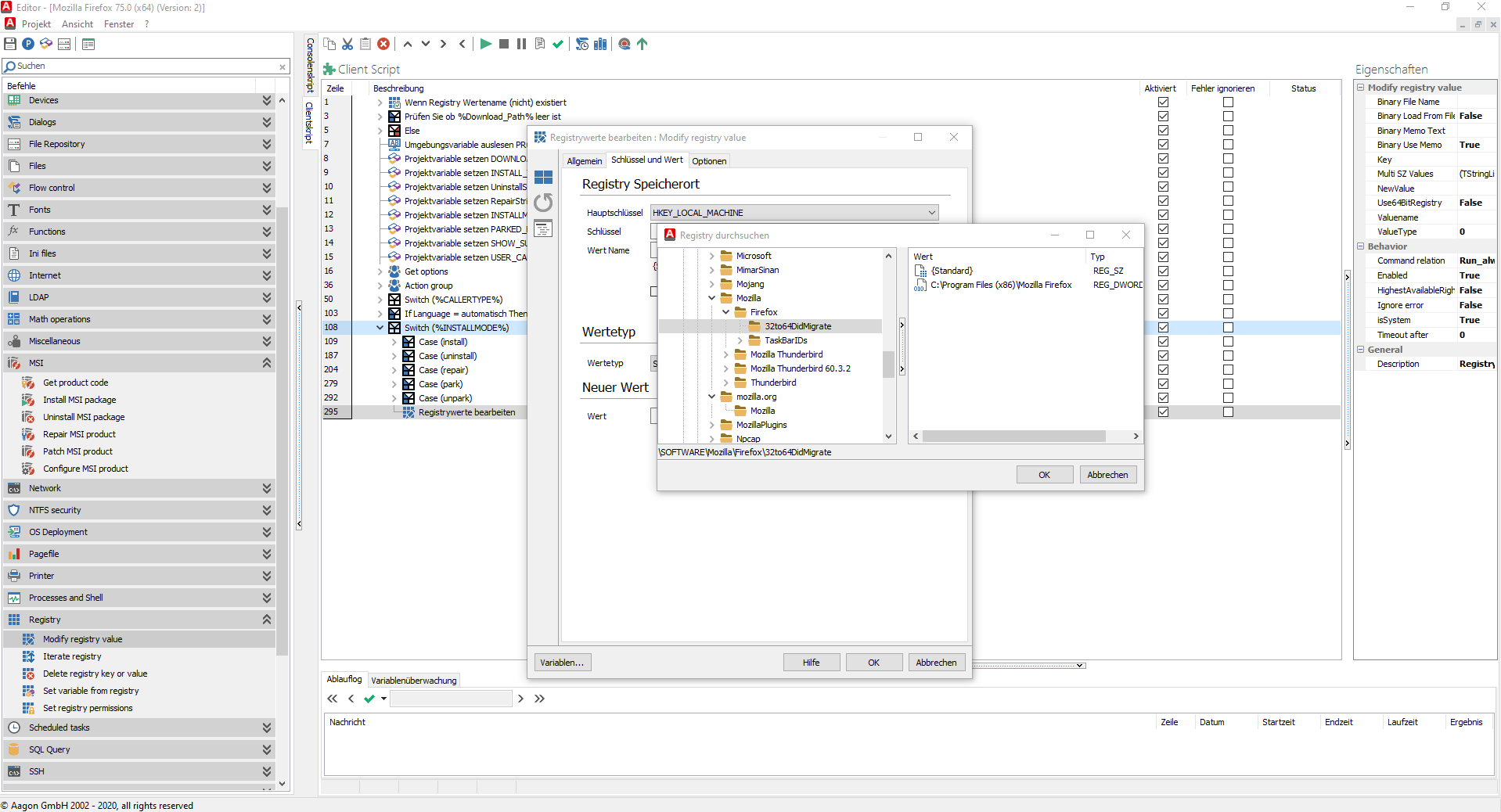Toggle Aktiviert checkbox for row 1 Wenn Registry Wertename
The image size is (1501, 812).
tap(1164, 102)
